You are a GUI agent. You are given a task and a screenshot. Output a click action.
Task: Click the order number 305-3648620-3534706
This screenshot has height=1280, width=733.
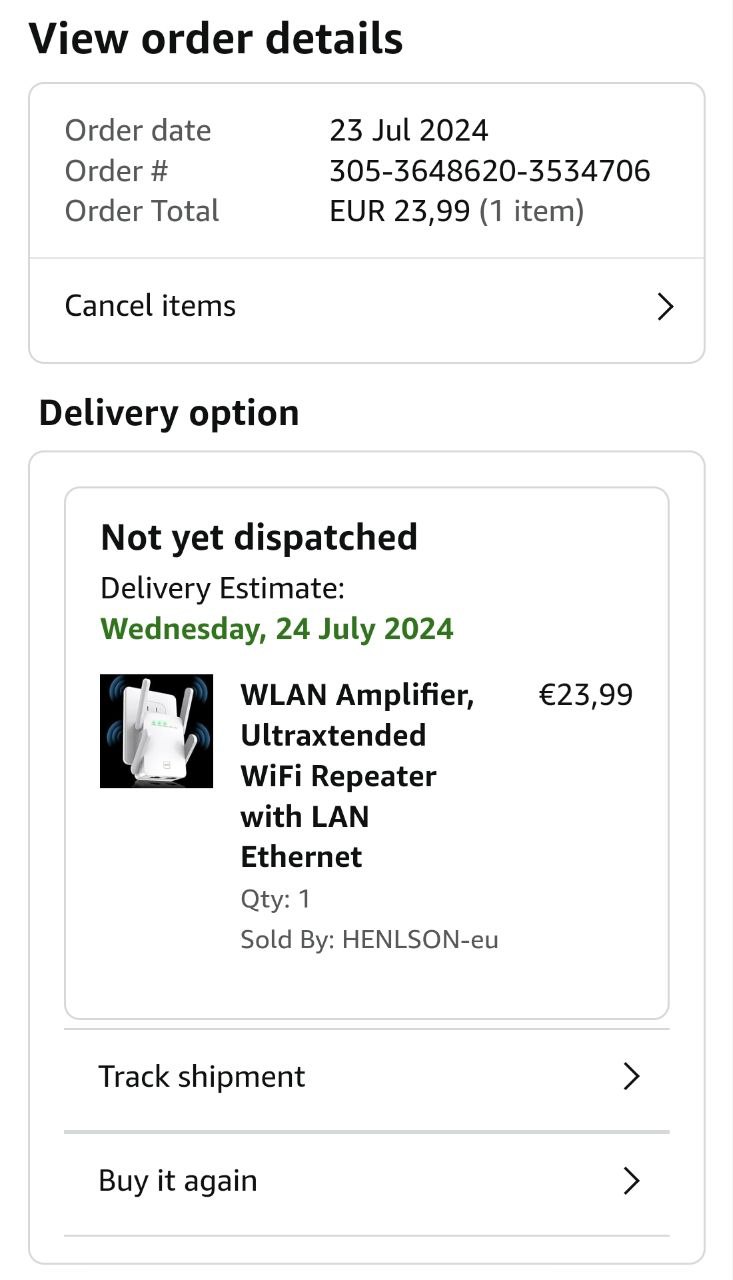coord(490,171)
